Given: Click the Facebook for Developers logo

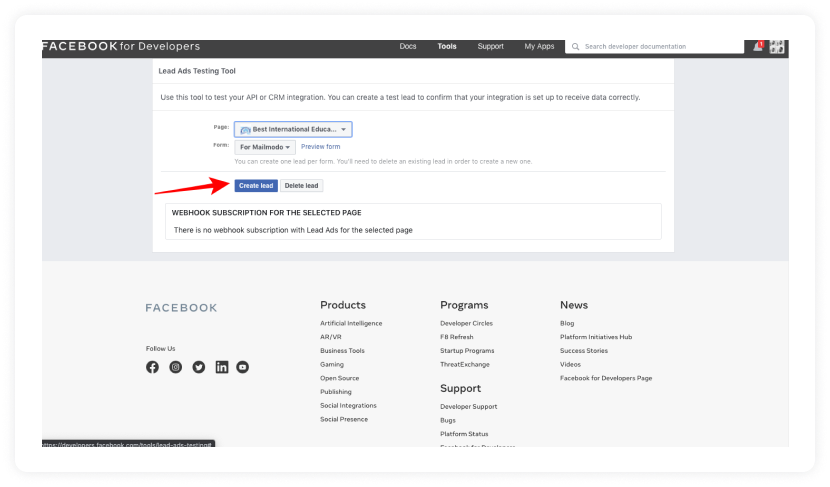Looking at the screenshot, I should [121, 46].
